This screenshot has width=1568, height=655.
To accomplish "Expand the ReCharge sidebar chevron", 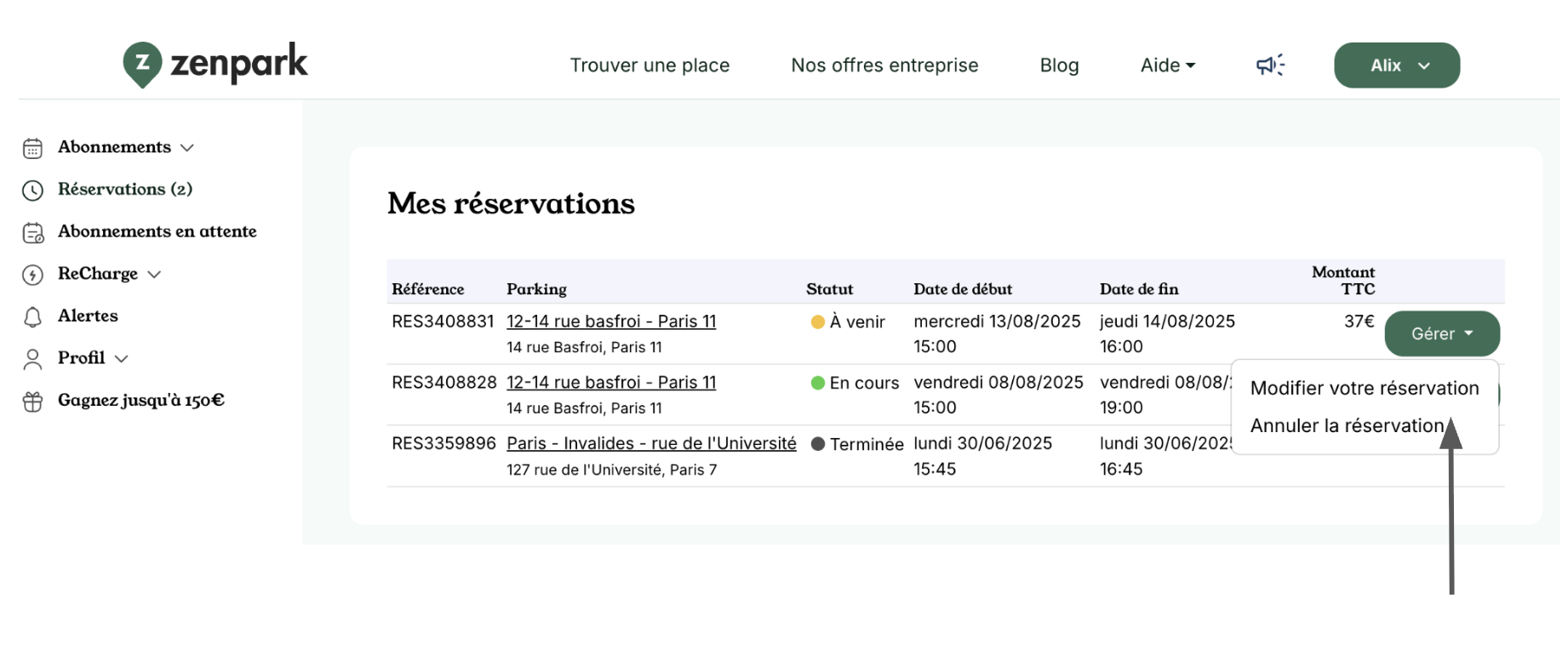I will [x=154, y=275].
